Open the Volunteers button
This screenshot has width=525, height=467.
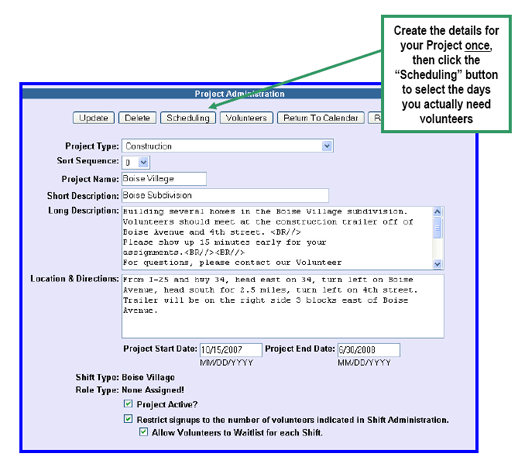tap(246, 118)
